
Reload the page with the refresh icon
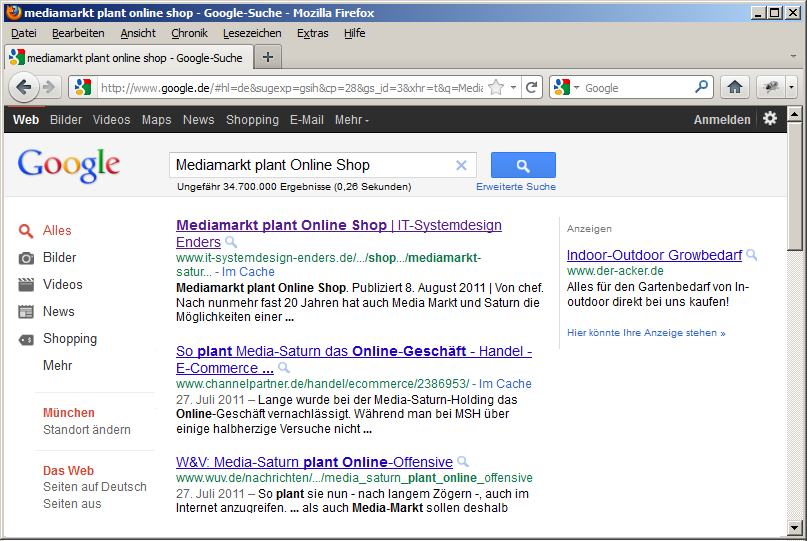tap(532, 88)
